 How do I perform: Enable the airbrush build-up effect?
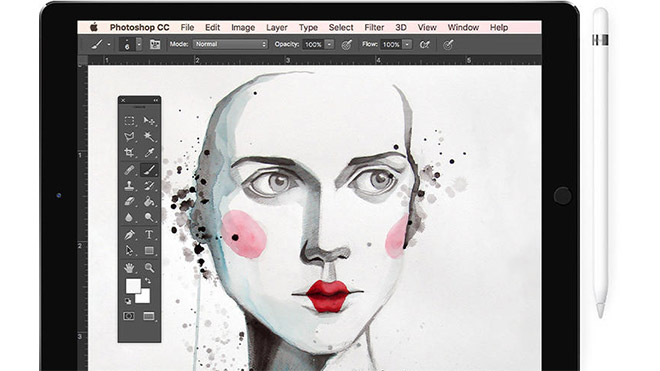(x=425, y=44)
